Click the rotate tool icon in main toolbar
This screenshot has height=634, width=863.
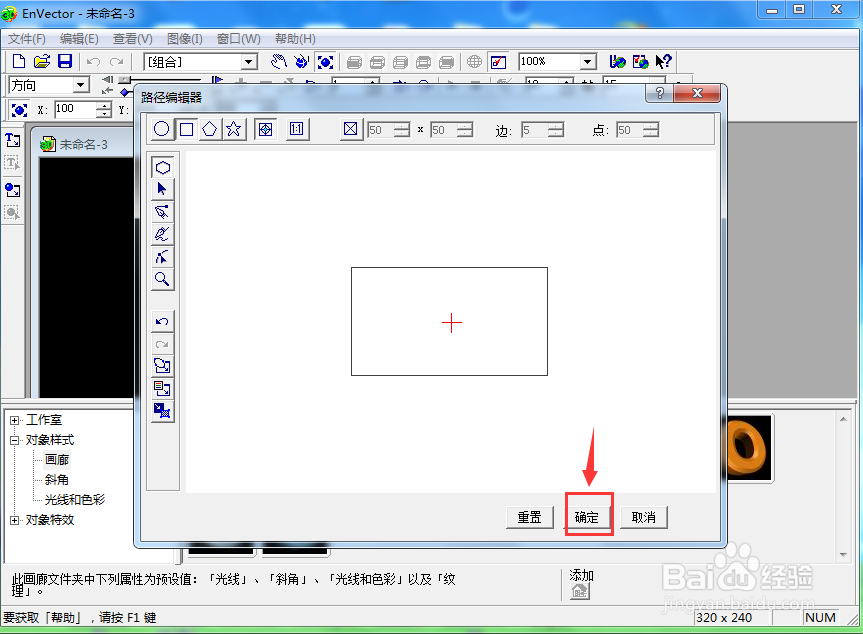302,62
